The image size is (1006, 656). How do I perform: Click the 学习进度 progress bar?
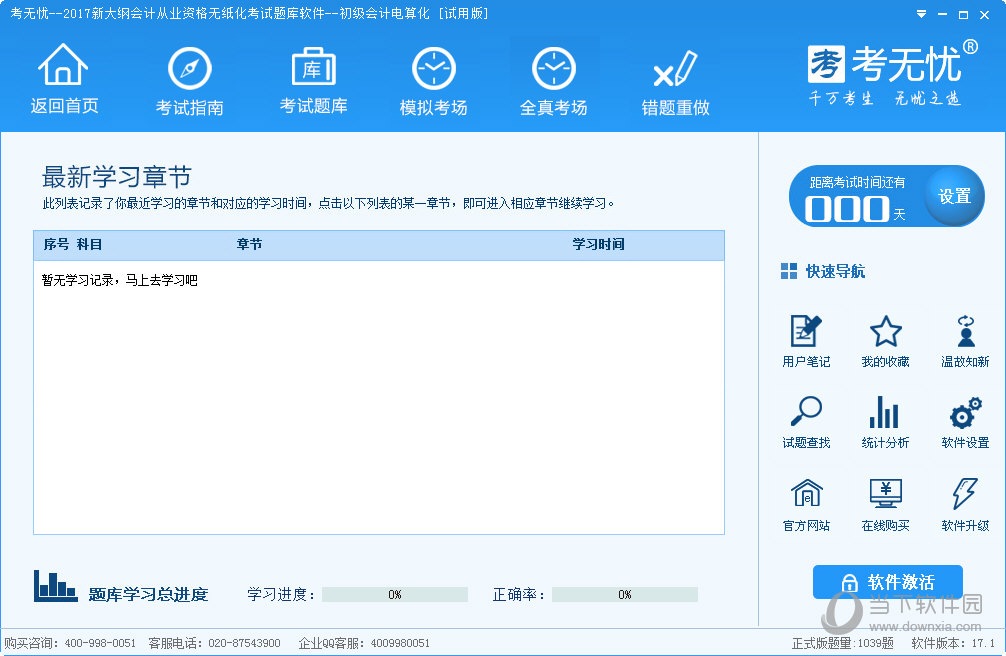point(395,594)
